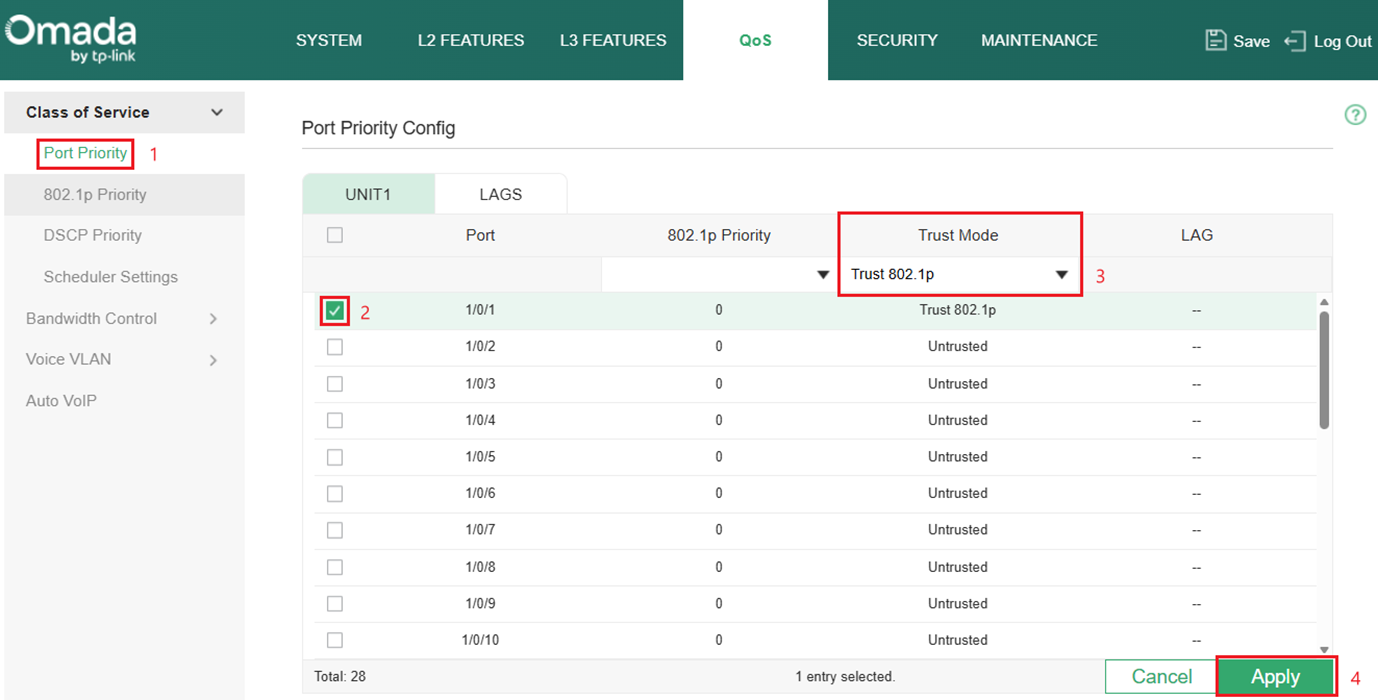Click the Log Out icon
This screenshot has height=700, width=1378.
tap(1296, 40)
